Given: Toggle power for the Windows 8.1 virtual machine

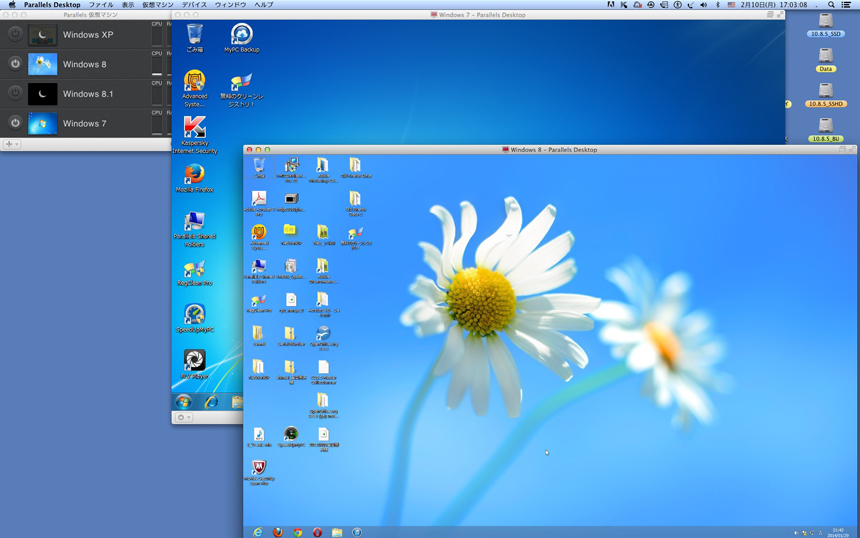Looking at the screenshot, I should [15, 93].
